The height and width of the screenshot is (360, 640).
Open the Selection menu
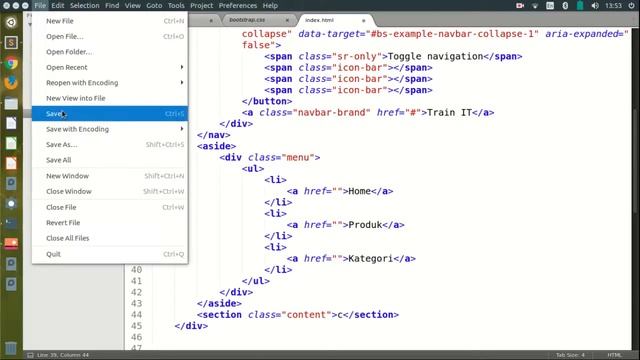click(x=84, y=5)
